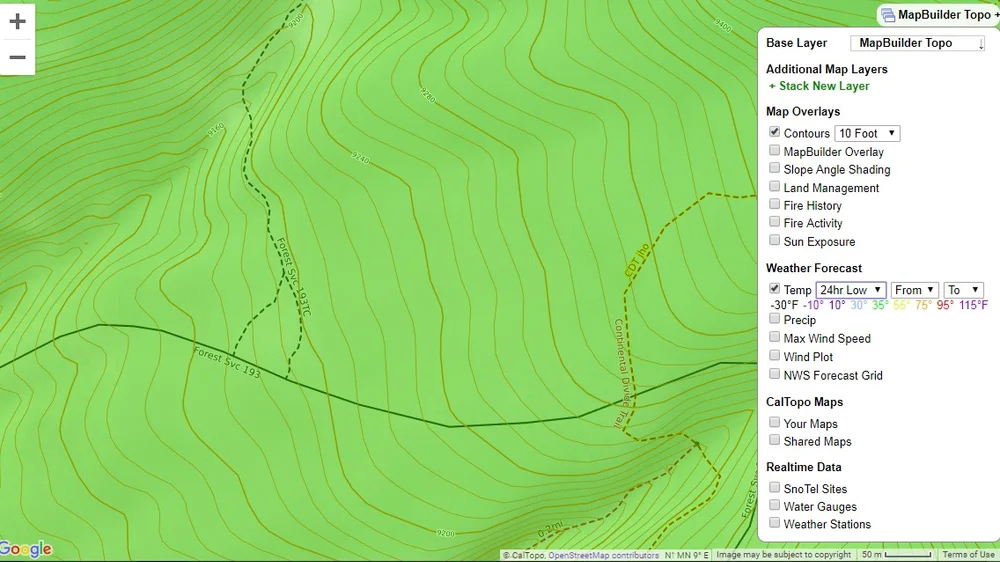Check the Fire History overlay
1000x562 pixels.
coord(774,204)
